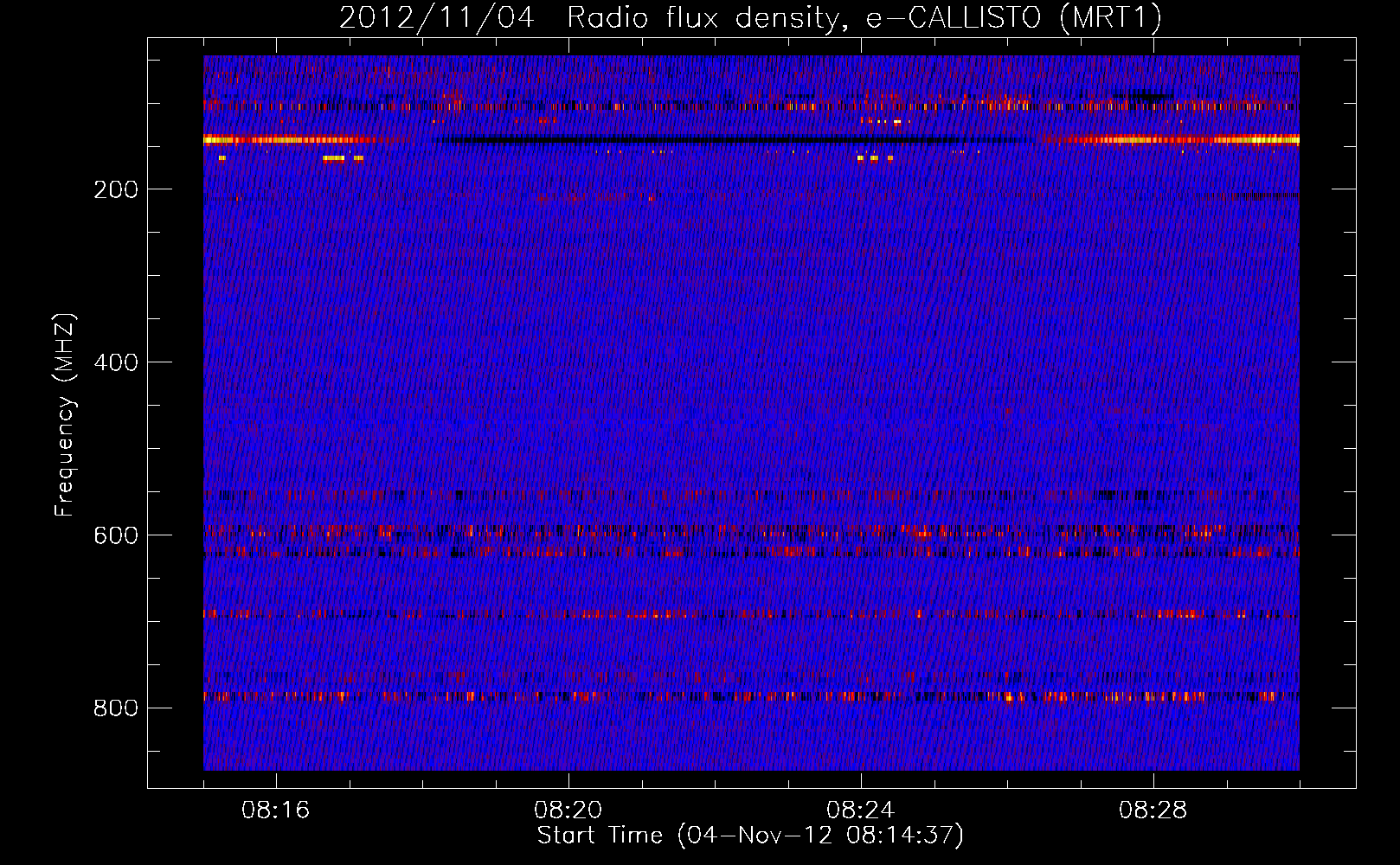Click the 800 frequency tick label

[116, 708]
